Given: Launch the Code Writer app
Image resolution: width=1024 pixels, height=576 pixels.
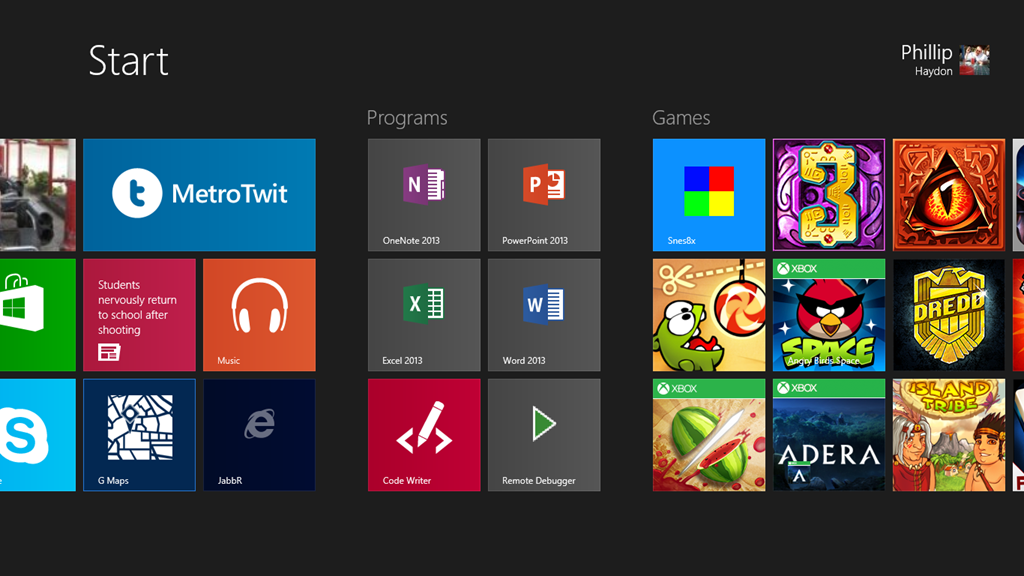Looking at the screenshot, I should (424, 435).
